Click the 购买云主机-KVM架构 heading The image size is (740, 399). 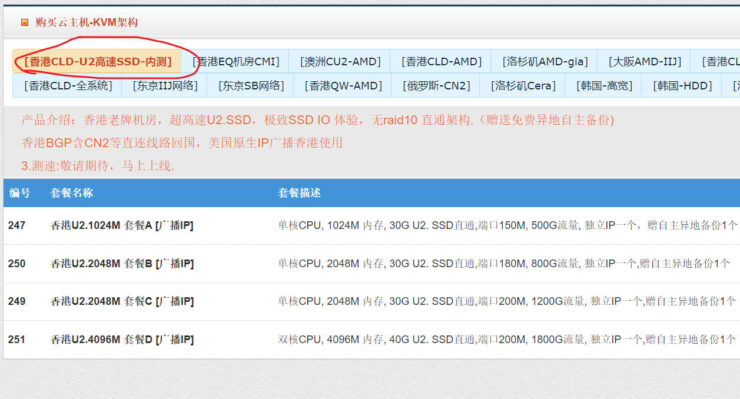coord(86,22)
